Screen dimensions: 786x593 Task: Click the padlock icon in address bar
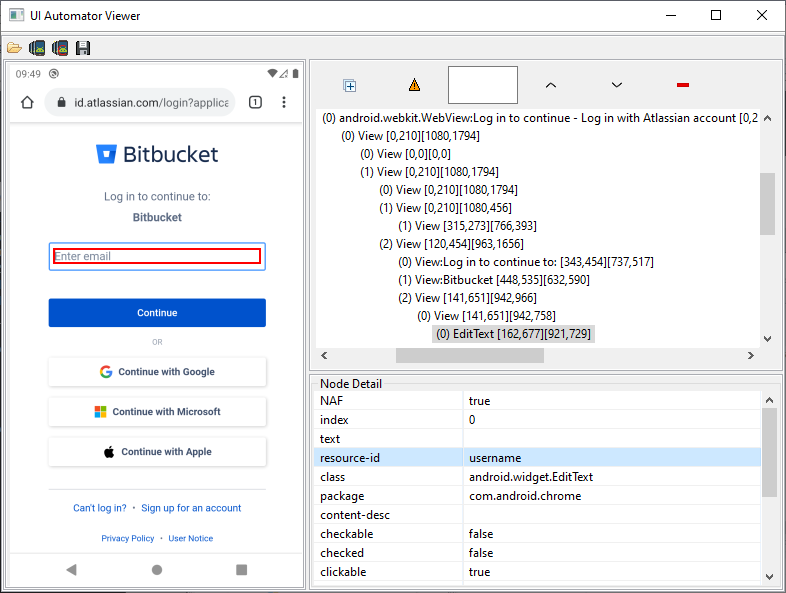pyautogui.click(x=61, y=102)
